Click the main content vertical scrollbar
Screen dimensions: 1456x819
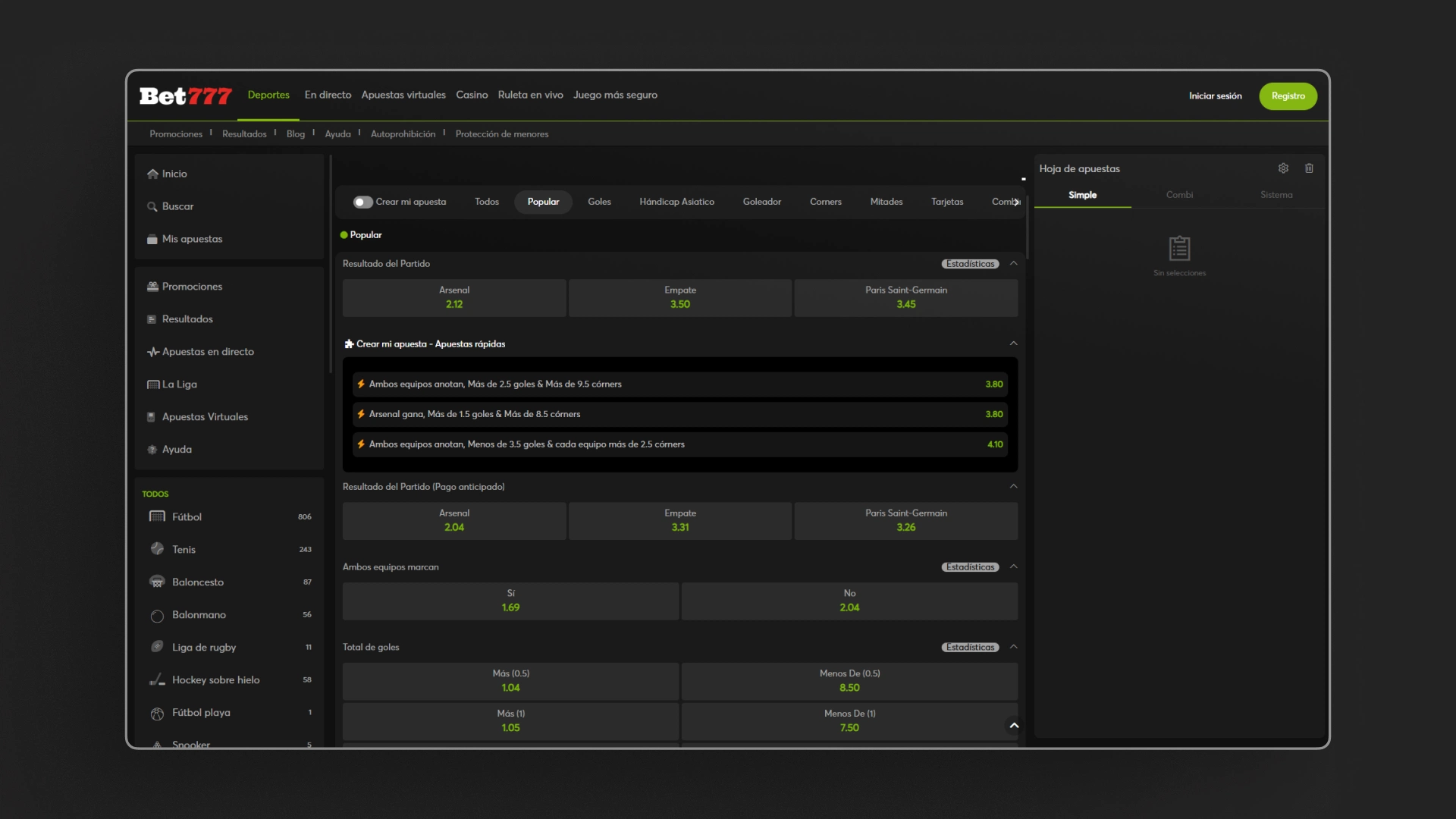point(1026,227)
